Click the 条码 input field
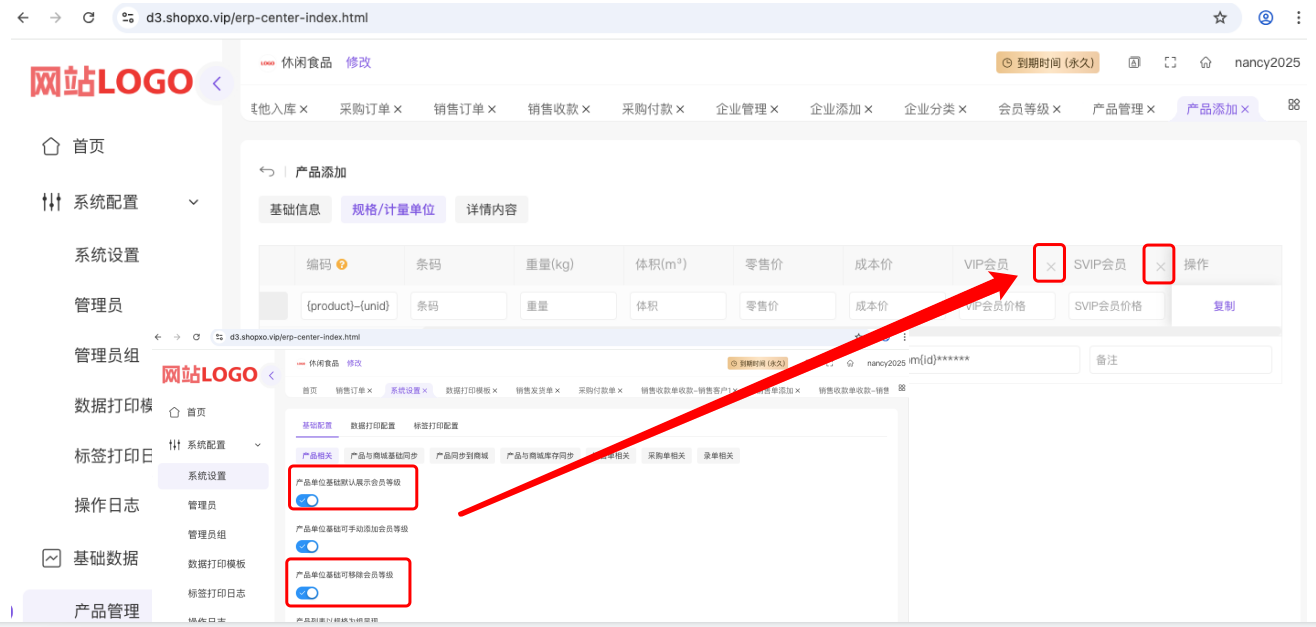The width and height of the screenshot is (1316, 627). [x=459, y=306]
